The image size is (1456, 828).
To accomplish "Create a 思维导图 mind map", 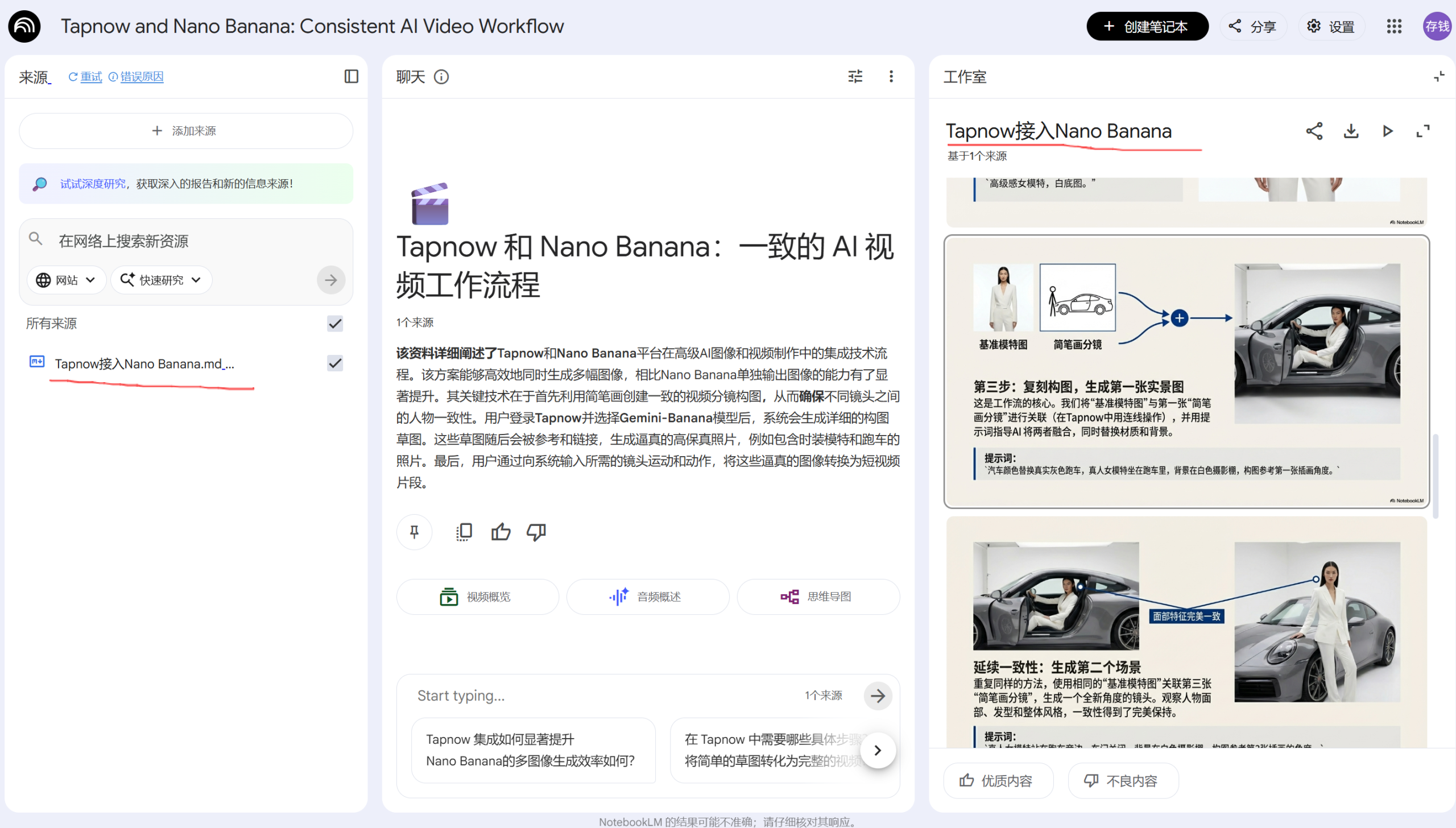I will [x=818, y=597].
